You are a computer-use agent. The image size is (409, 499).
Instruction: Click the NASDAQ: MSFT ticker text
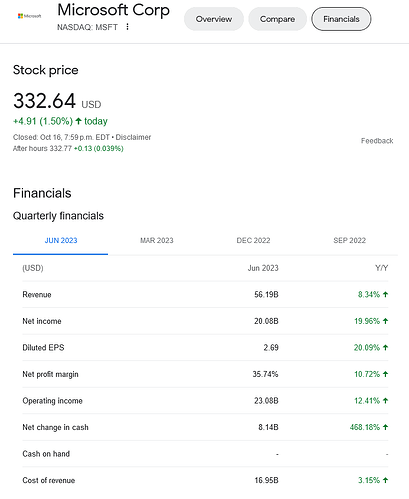click(x=87, y=27)
